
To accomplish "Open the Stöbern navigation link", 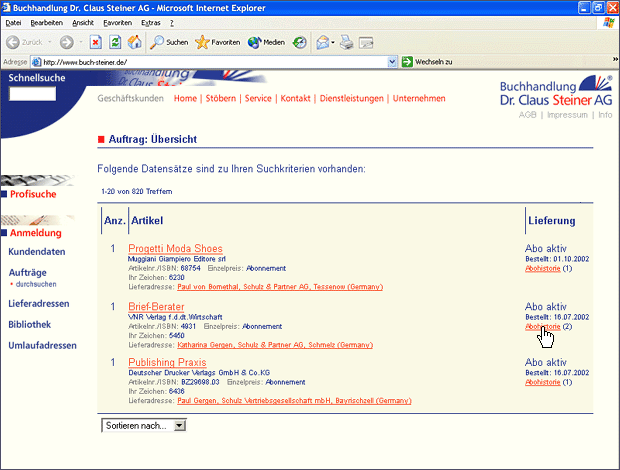I will click(x=221, y=98).
